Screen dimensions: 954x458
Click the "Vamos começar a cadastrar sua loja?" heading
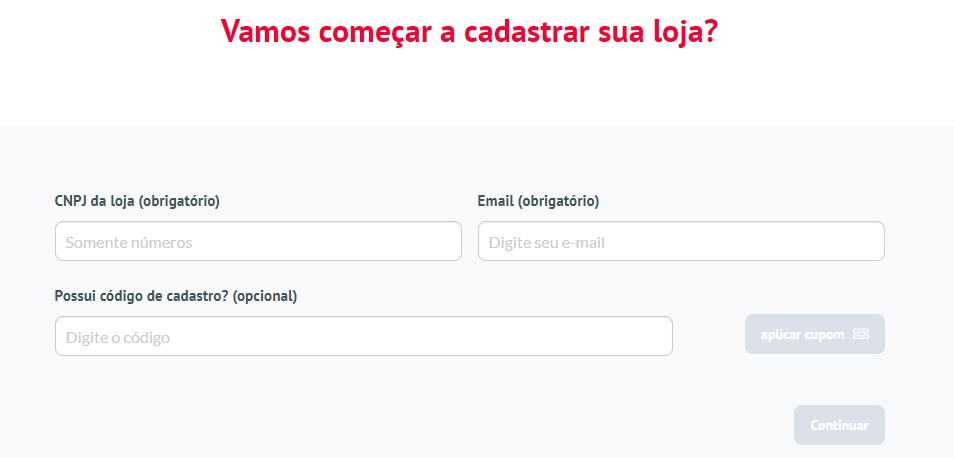469,30
